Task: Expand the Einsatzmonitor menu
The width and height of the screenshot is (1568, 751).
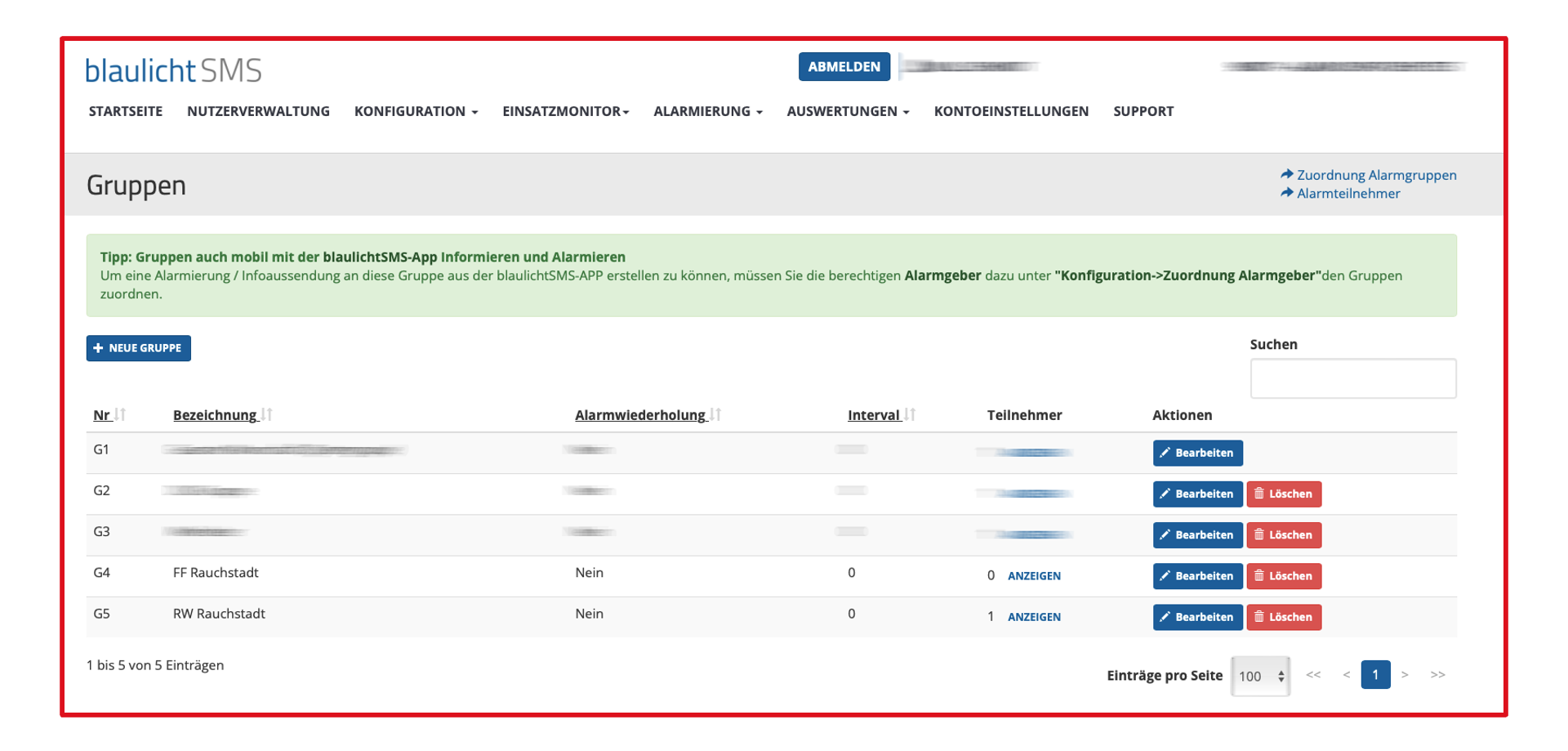Action: (565, 111)
